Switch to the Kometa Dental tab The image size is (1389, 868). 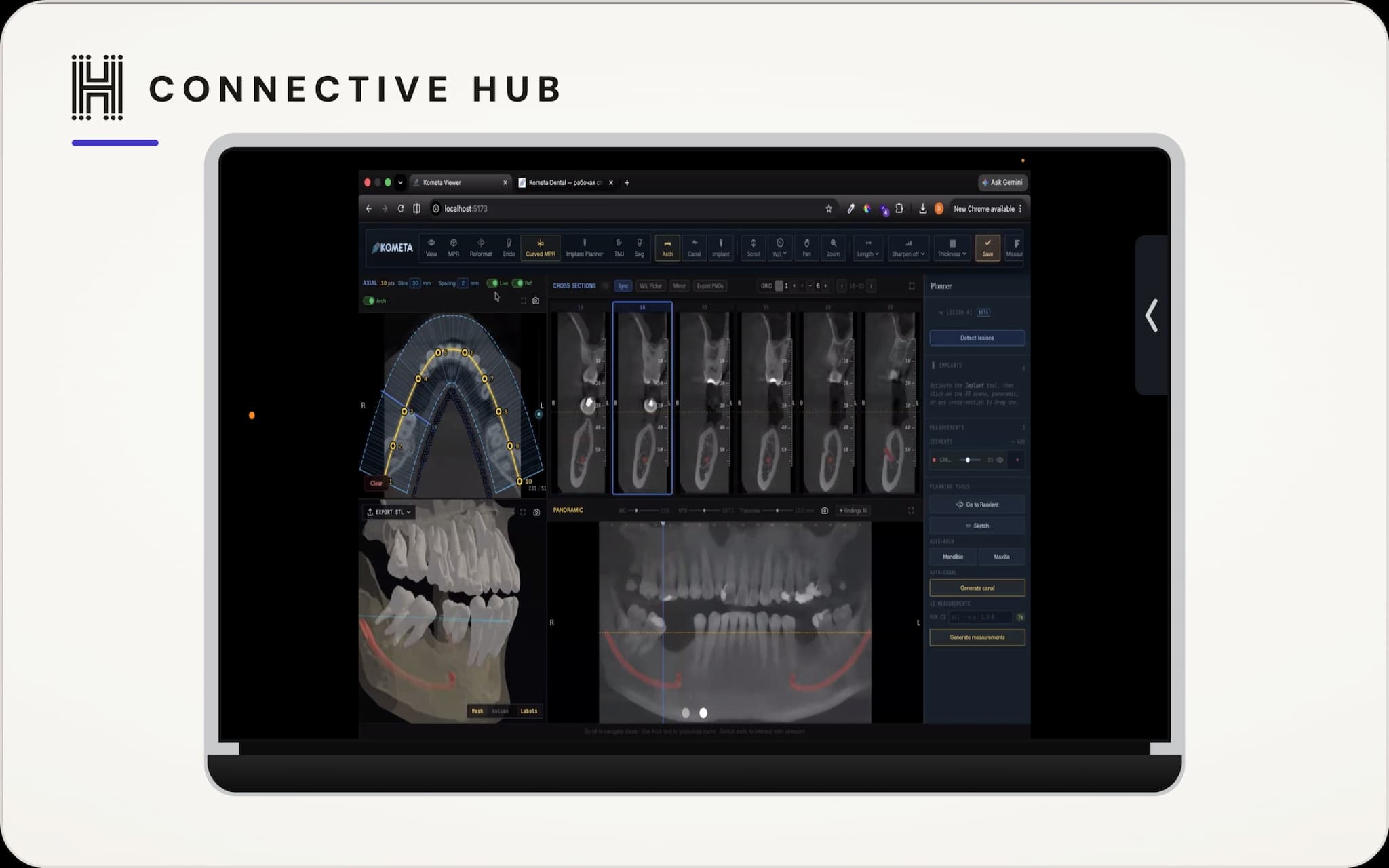click(x=566, y=182)
